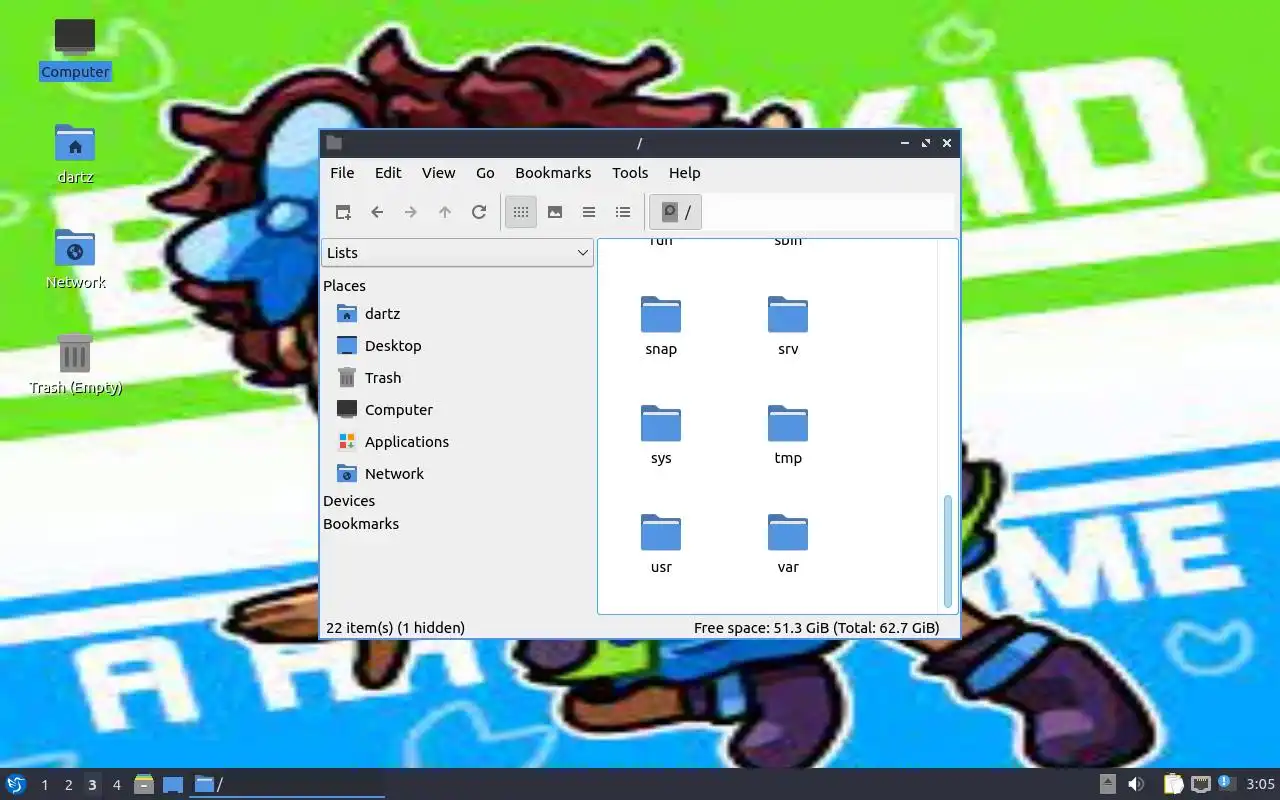The height and width of the screenshot is (800, 1280).
Task: Click the Places section header
Action: (x=344, y=286)
